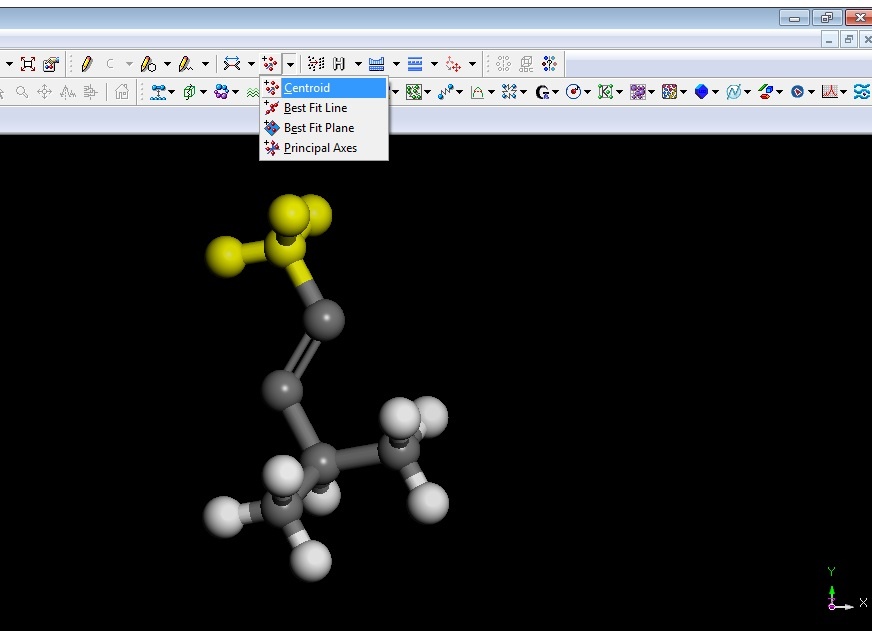
Task: Click the blue ruler-like toolbar icon
Action: (x=376, y=64)
